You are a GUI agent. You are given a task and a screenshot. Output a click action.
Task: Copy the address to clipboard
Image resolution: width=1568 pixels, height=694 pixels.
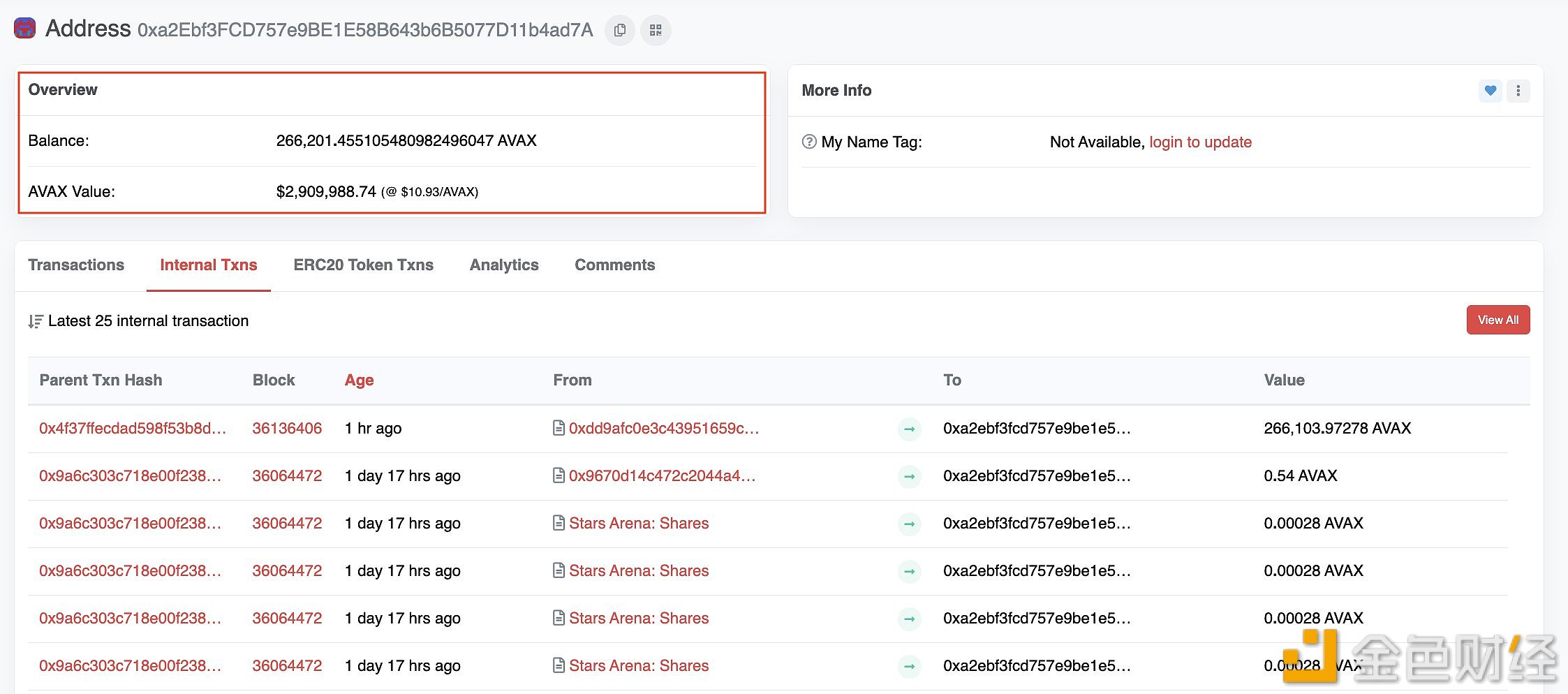[619, 30]
